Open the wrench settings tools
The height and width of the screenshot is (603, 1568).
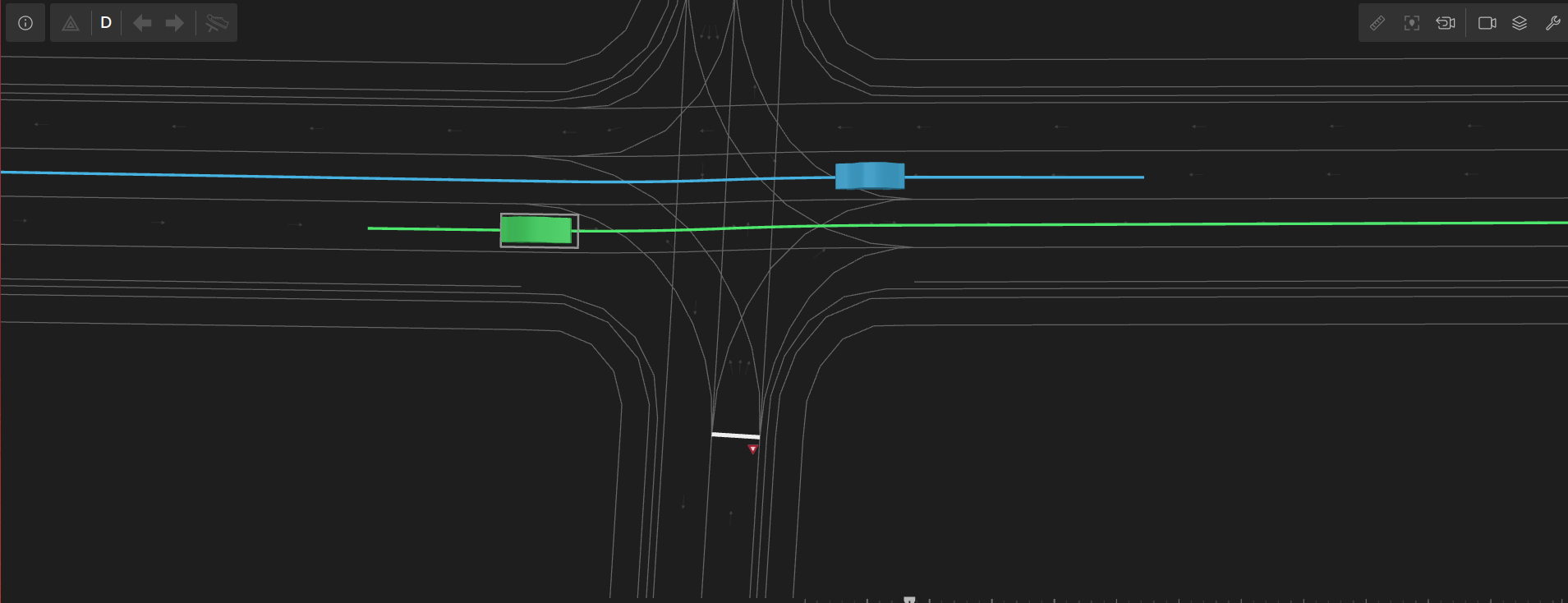(x=1552, y=23)
